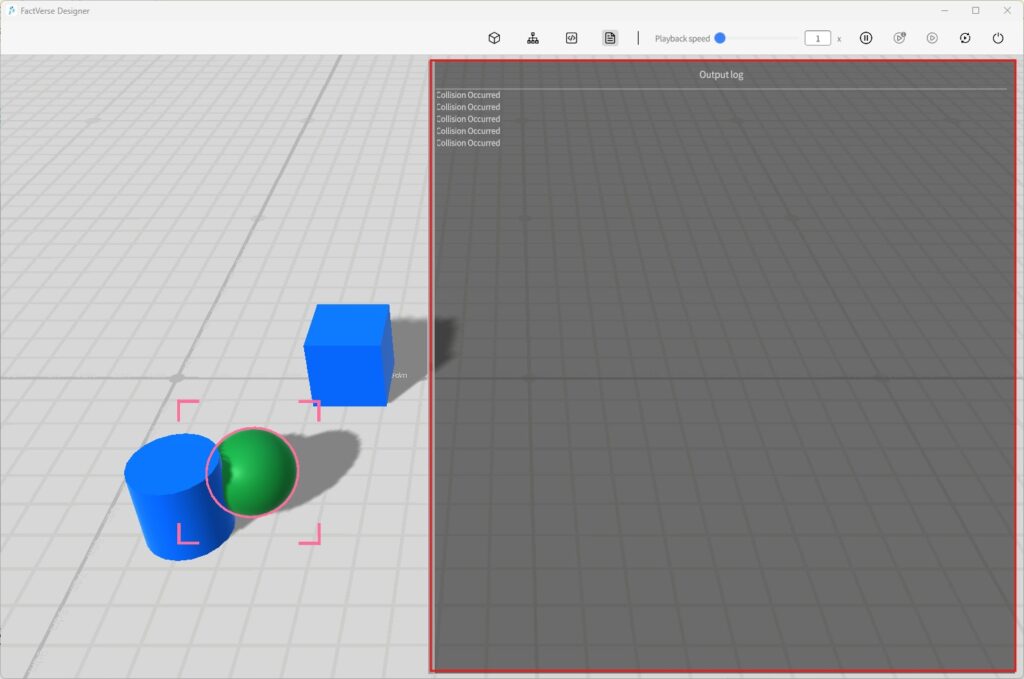Click the Playback speed slider handle
The image size is (1024, 679).
point(720,38)
